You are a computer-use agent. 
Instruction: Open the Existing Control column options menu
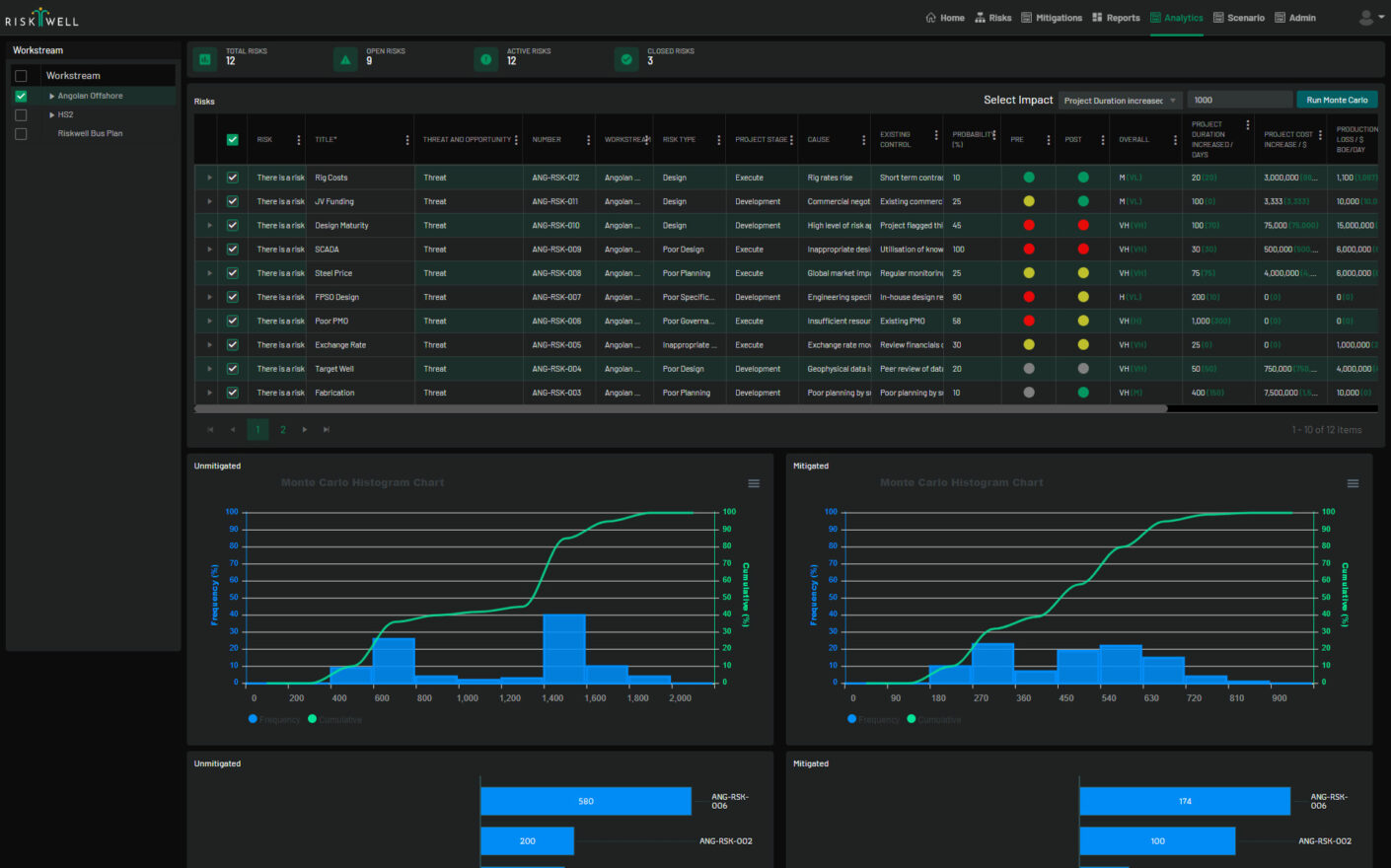[936, 135]
